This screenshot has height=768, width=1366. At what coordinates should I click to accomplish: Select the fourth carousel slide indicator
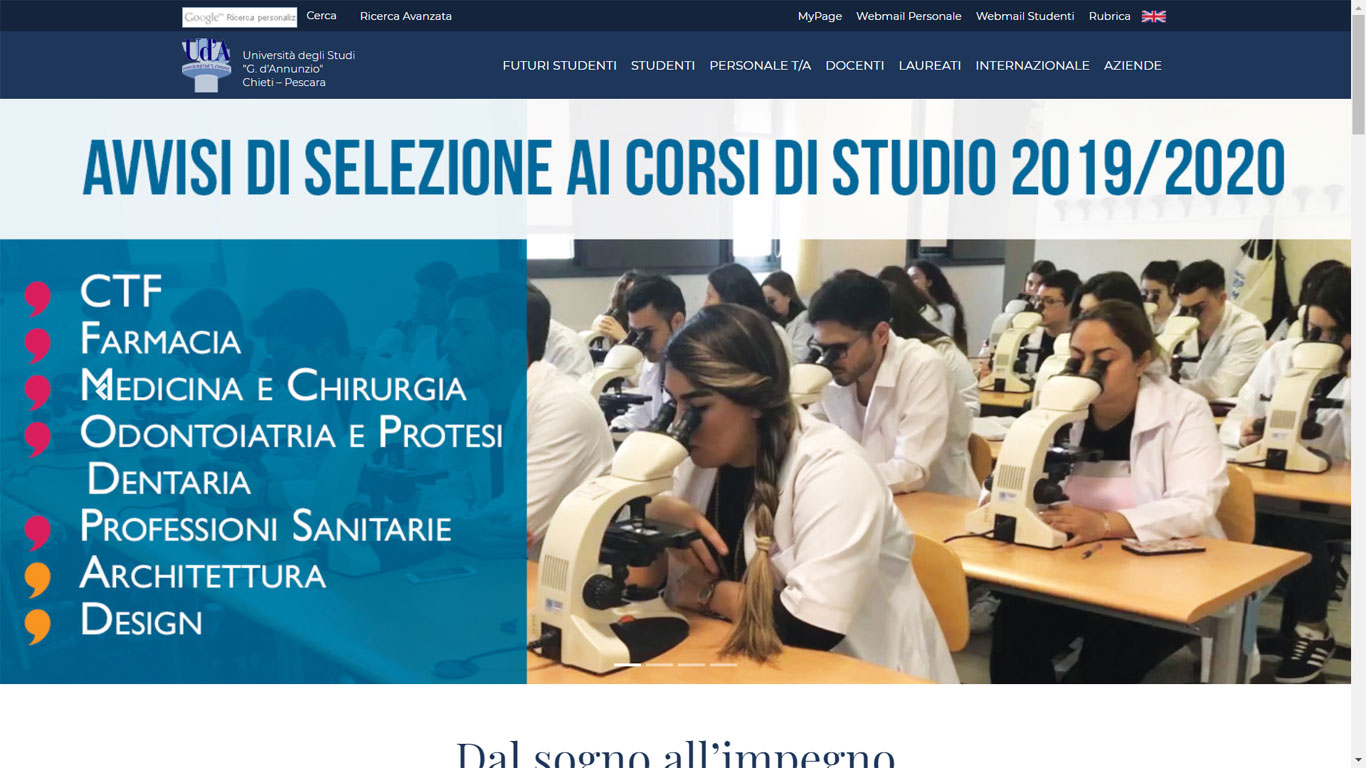[723, 664]
